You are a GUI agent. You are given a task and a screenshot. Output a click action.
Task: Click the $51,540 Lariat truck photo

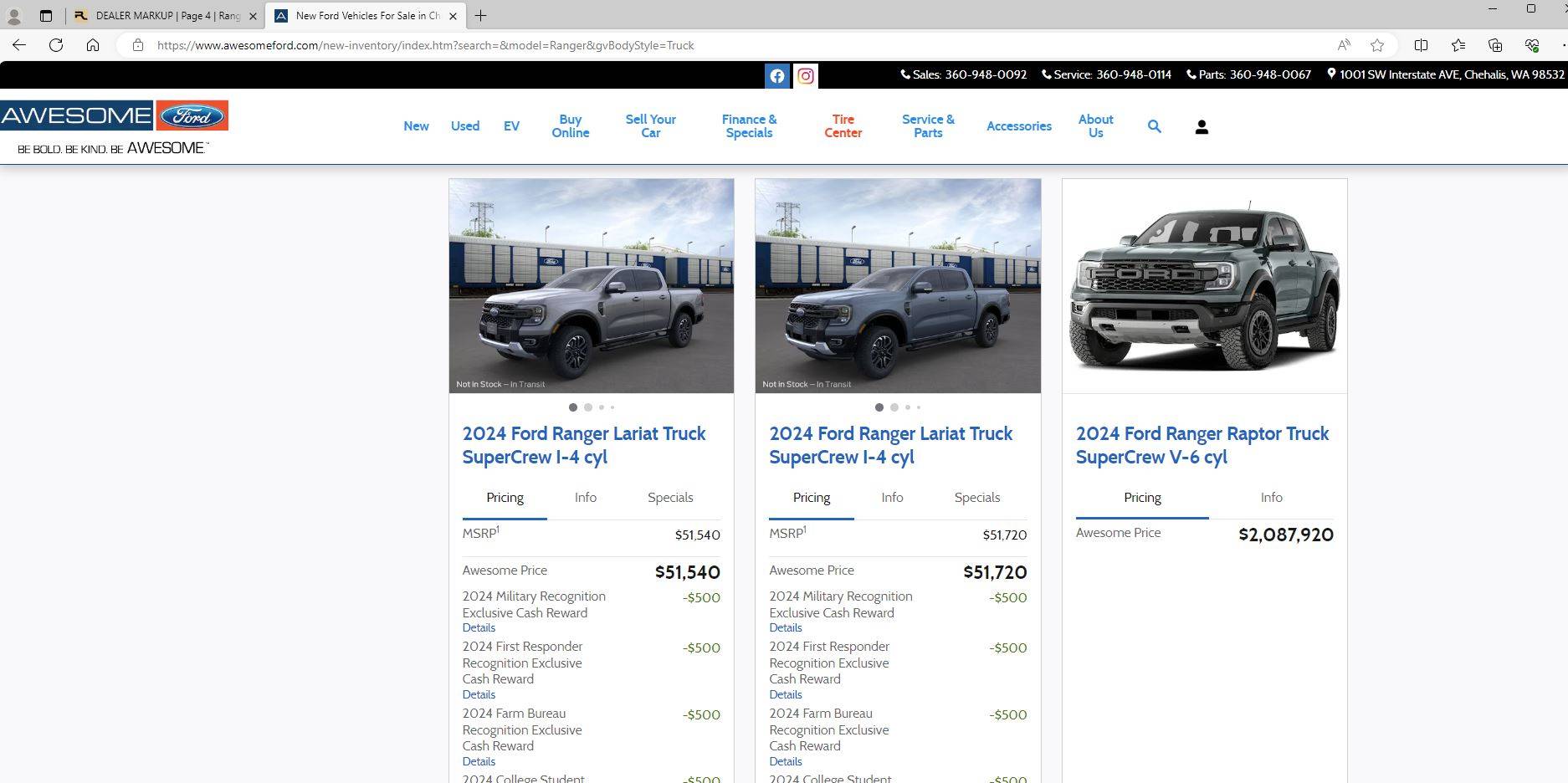(x=592, y=285)
